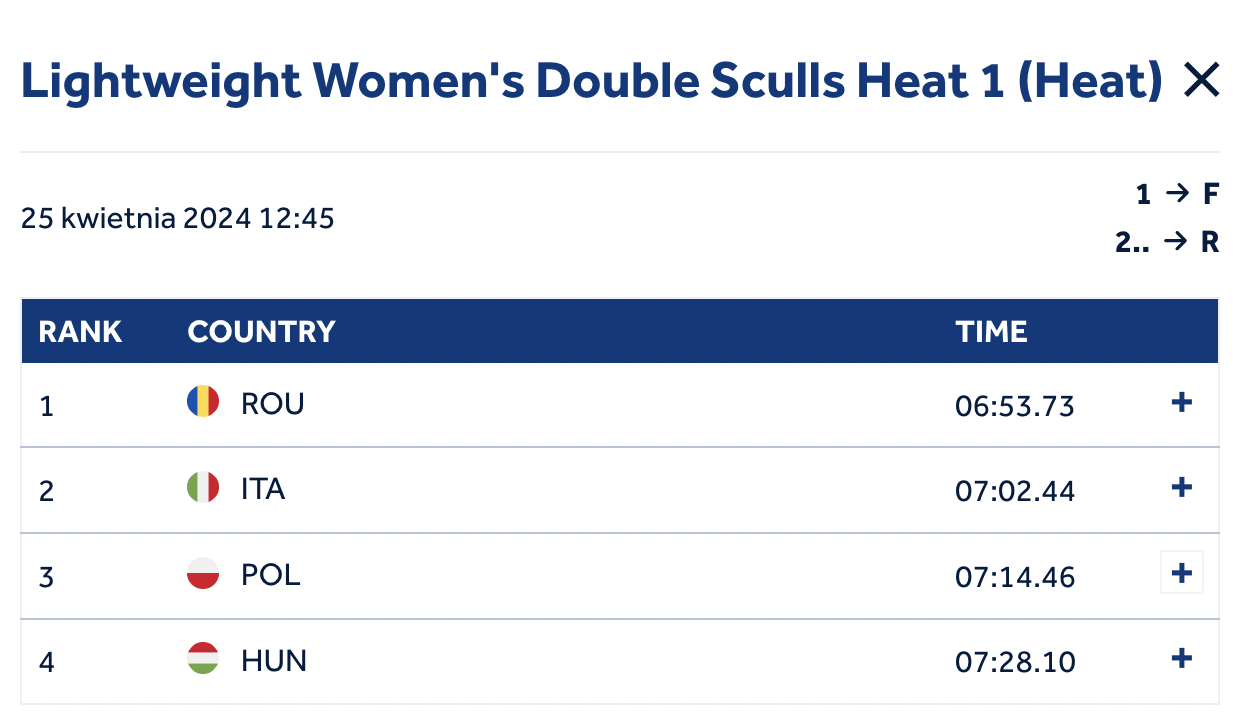This screenshot has height=720, width=1234.
Task: Expand the ITA crew details
Action: point(1181,487)
